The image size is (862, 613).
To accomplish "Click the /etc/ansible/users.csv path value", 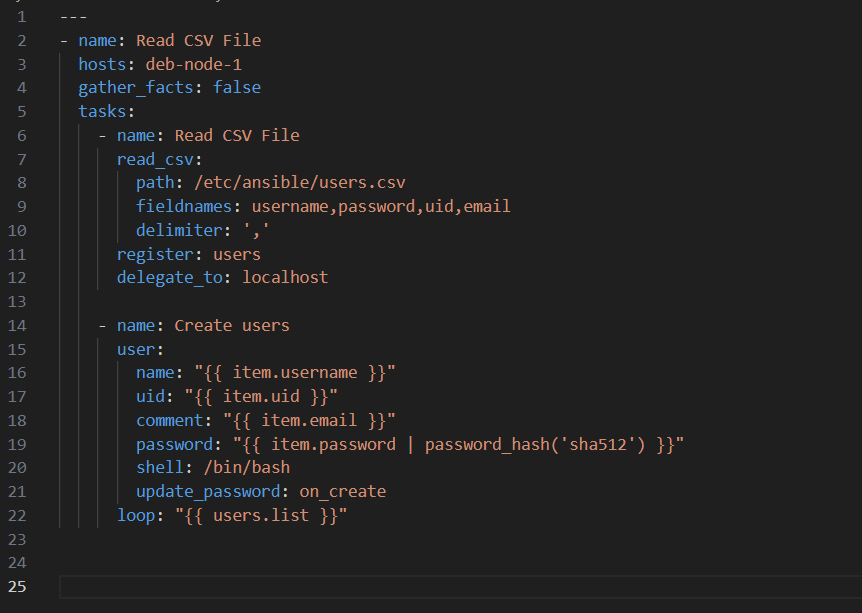I will pyautogui.click(x=300, y=183).
